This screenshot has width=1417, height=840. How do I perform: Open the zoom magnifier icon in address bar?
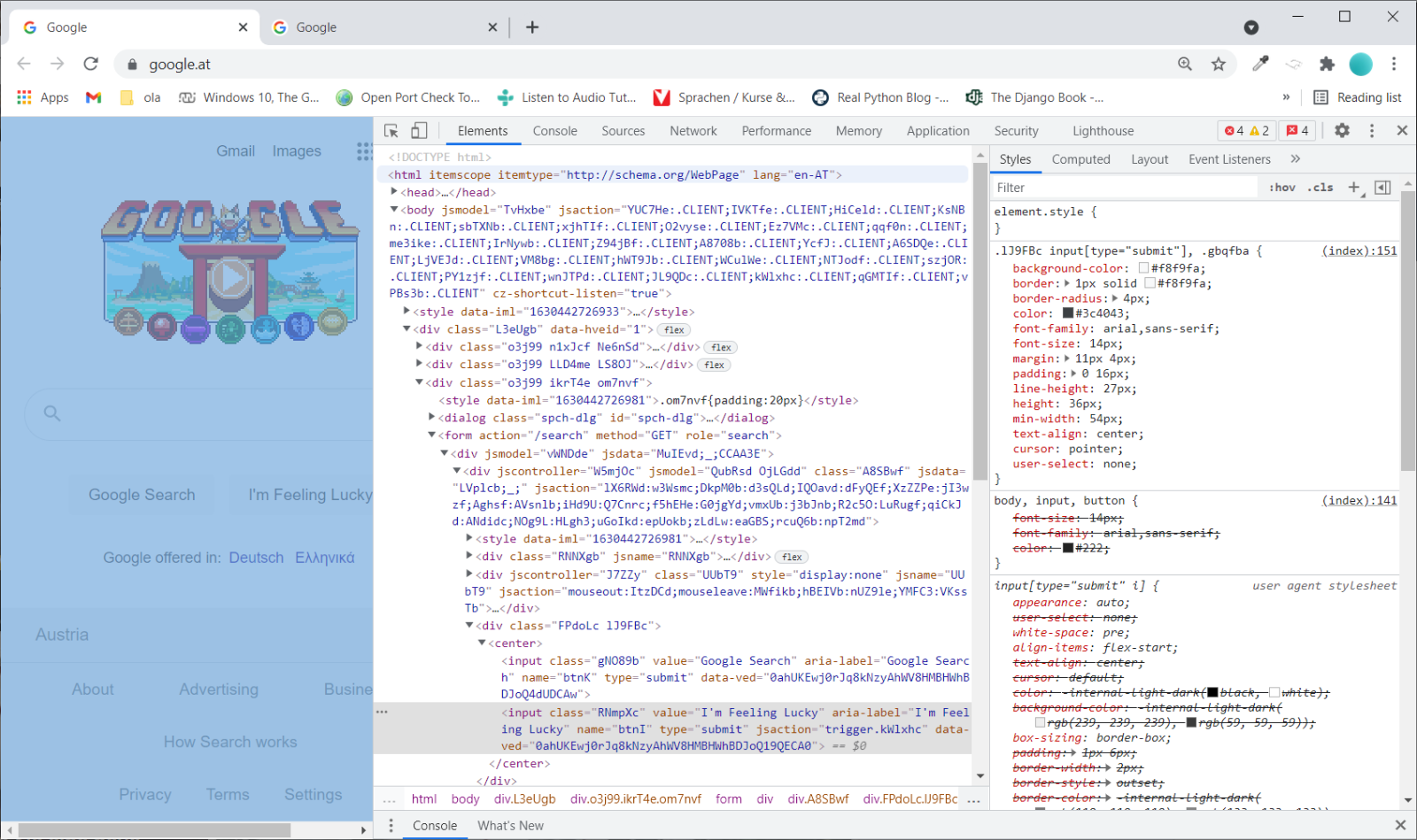[1185, 64]
